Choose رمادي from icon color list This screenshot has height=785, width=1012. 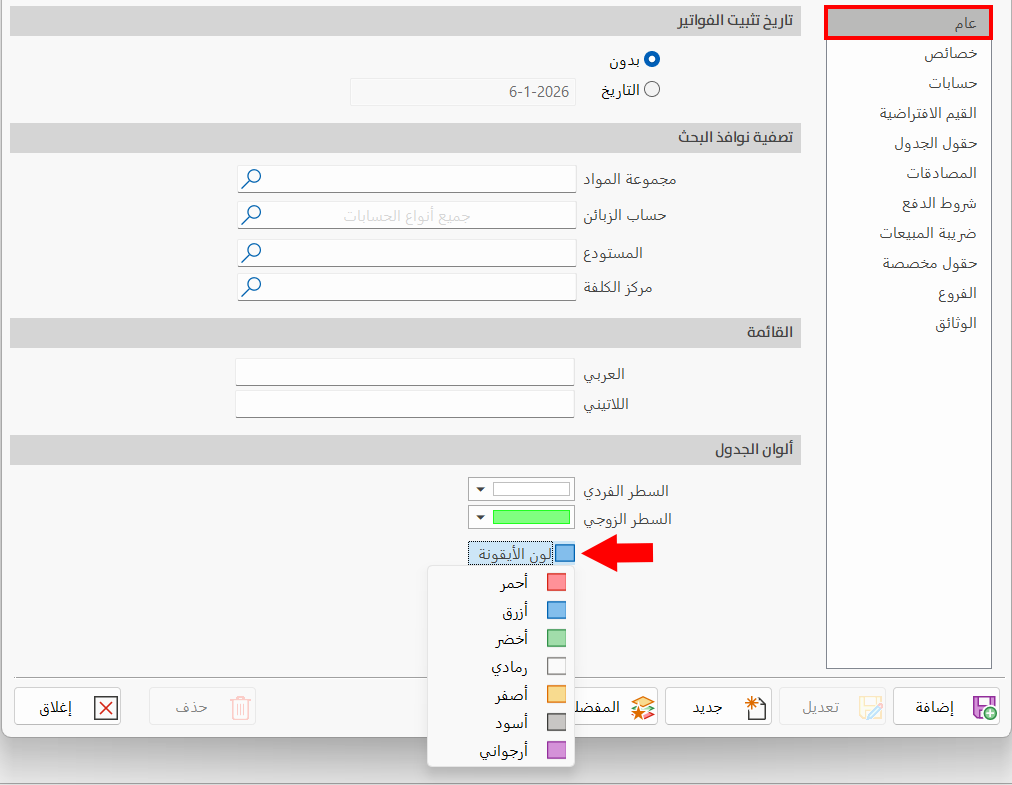point(501,666)
